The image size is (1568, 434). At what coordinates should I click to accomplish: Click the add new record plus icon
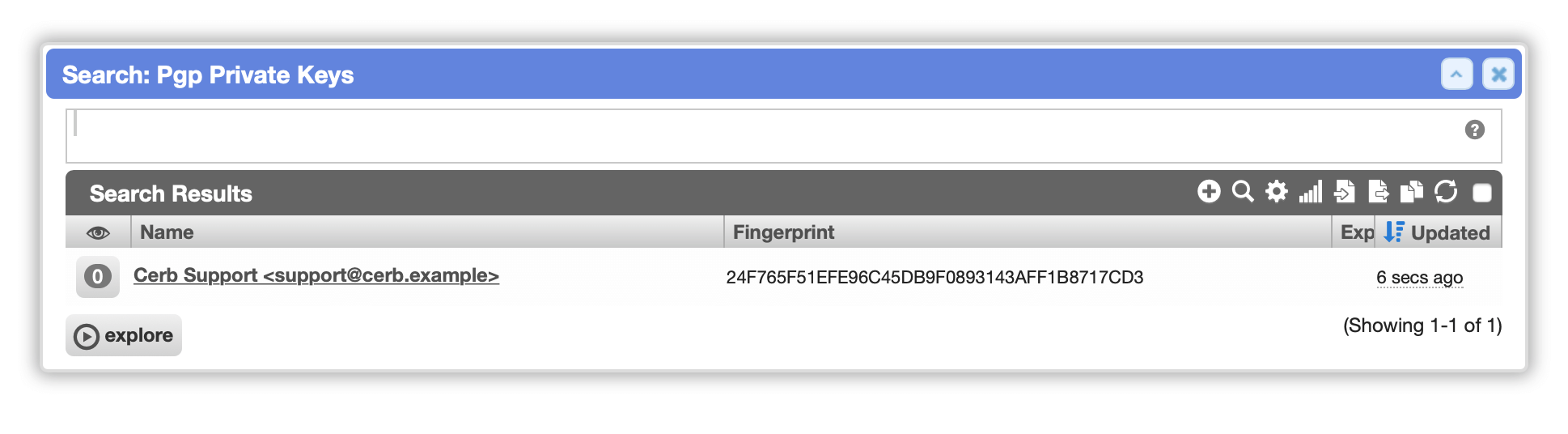(1209, 192)
